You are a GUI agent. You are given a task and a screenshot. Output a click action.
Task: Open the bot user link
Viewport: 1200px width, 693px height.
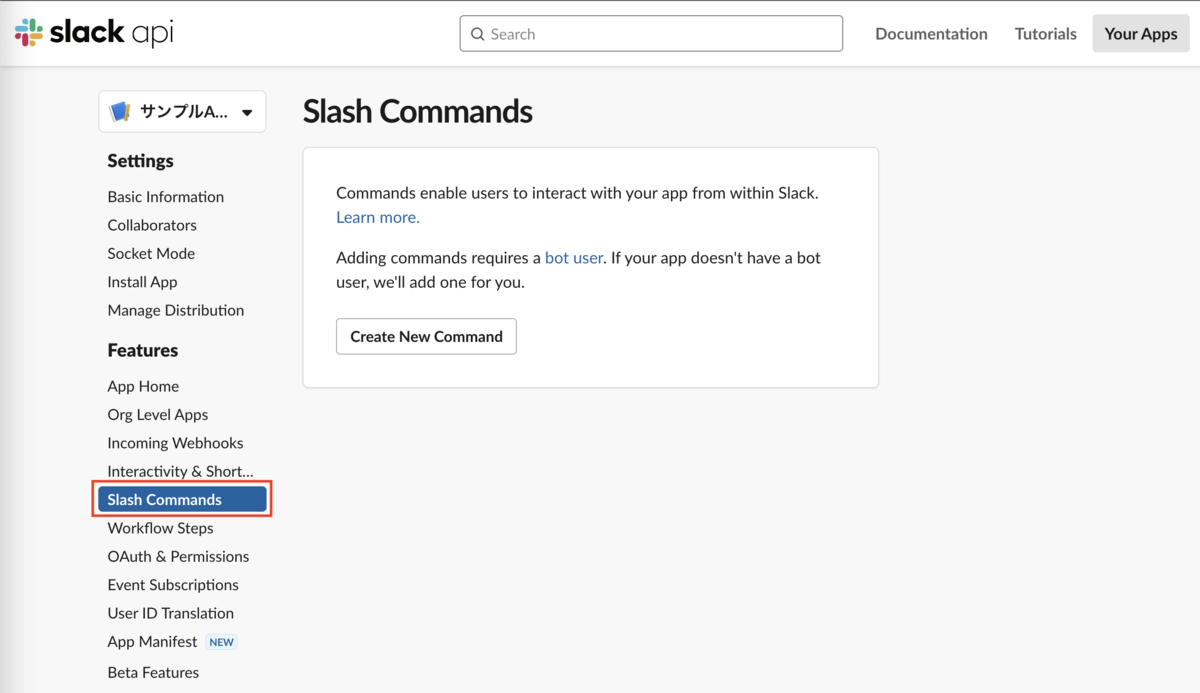click(574, 257)
